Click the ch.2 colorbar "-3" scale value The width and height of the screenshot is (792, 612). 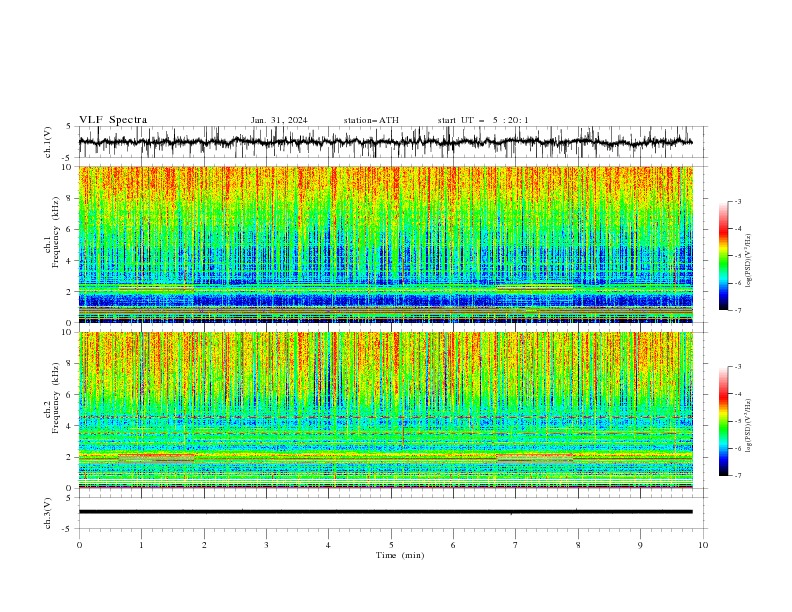[x=738, y=367]
